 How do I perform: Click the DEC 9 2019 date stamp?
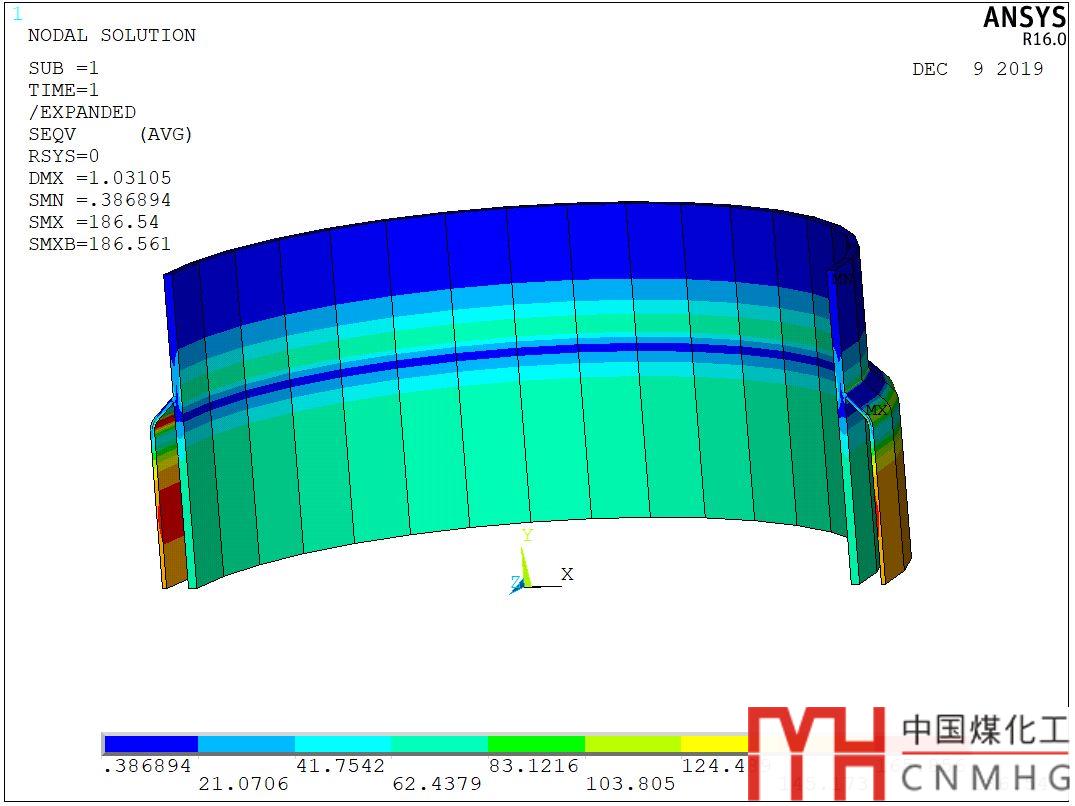(977, 69)
